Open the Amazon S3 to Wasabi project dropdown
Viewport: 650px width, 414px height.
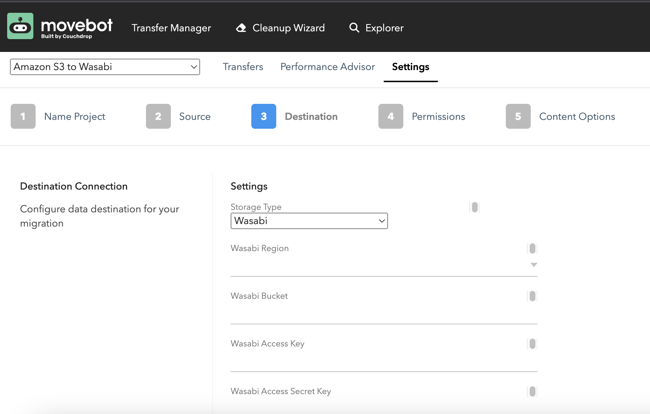pos(105,67)
